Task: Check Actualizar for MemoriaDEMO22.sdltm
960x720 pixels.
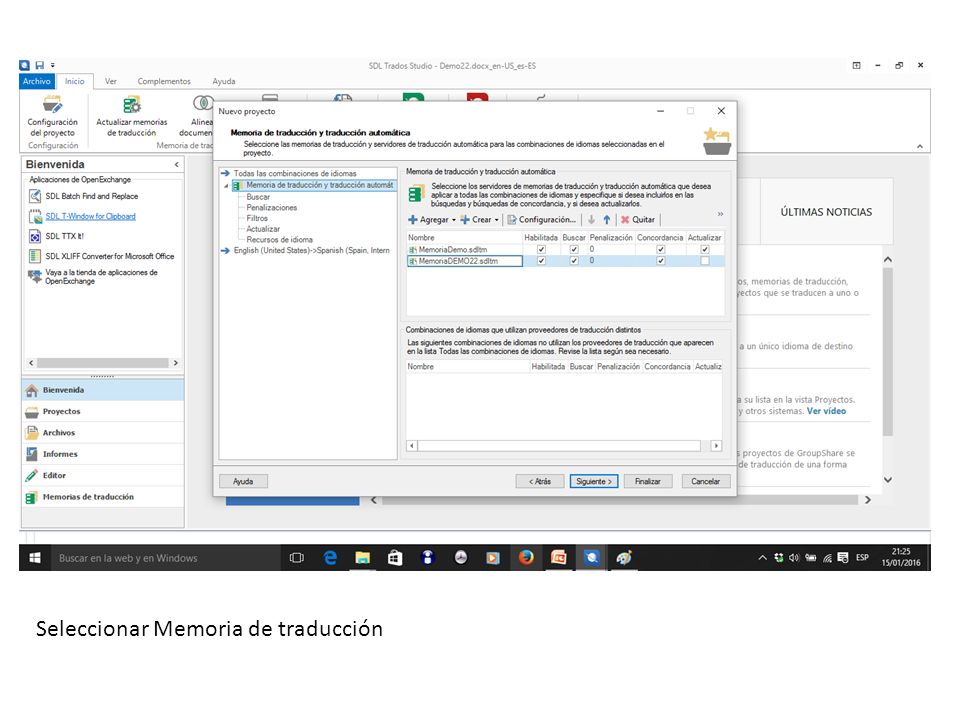Action: (705, 261)
